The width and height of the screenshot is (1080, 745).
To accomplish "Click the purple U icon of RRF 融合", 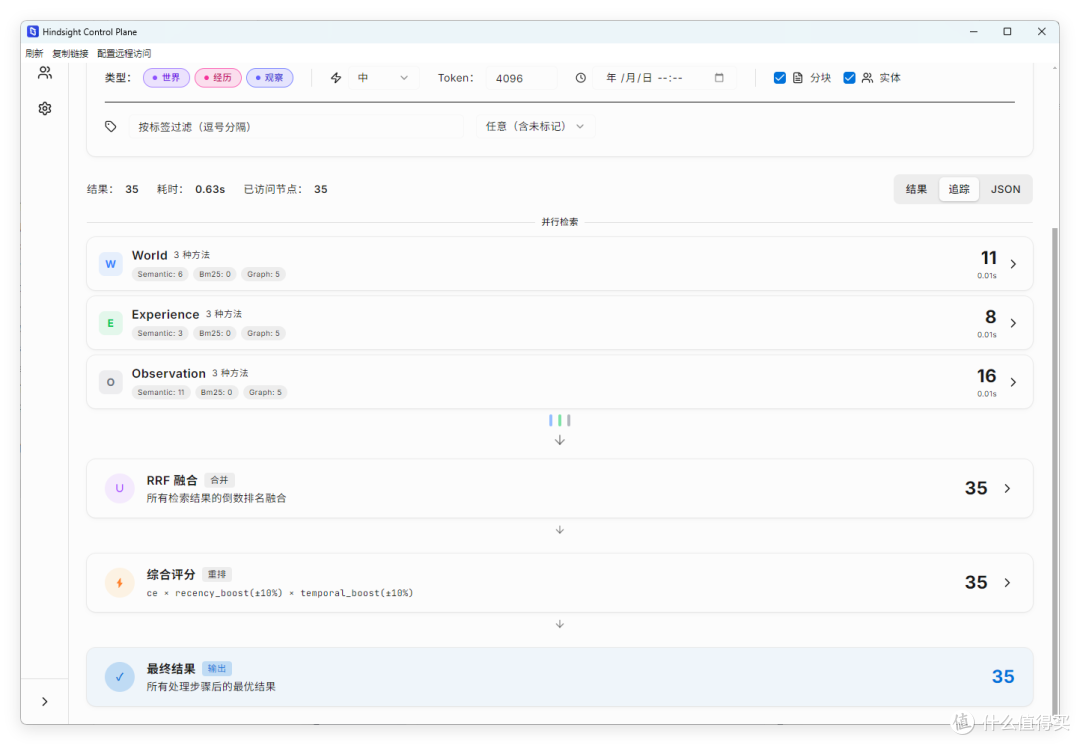I will (x=120, y=488).
